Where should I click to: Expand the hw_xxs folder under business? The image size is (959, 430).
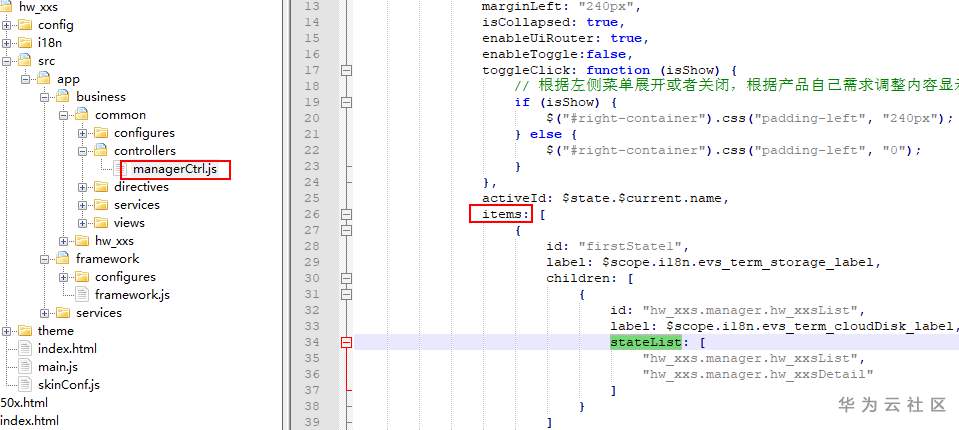(x=64, y=241)
